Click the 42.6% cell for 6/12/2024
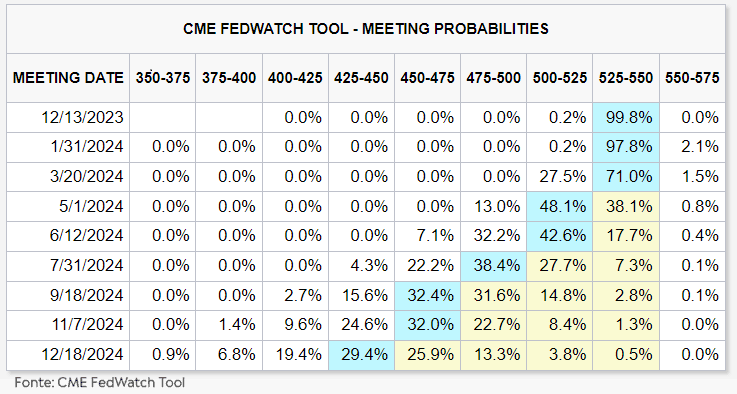This screenshot has width=737, height=394. 559,236
